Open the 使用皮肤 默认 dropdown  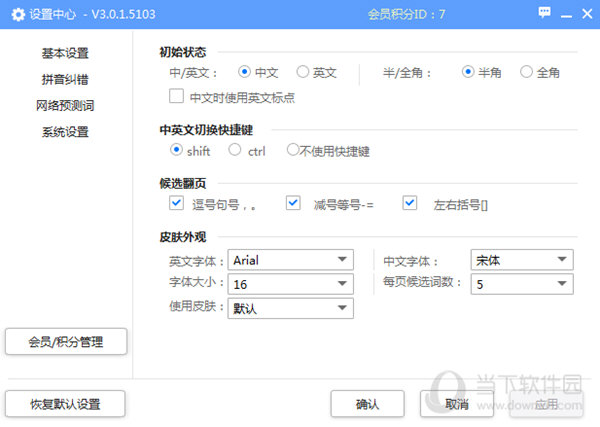tap(290, 308)
